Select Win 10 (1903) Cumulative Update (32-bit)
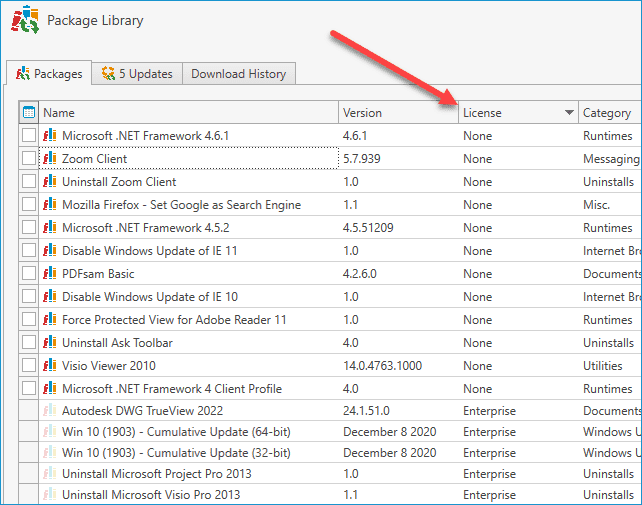 [x=176, y=453]
